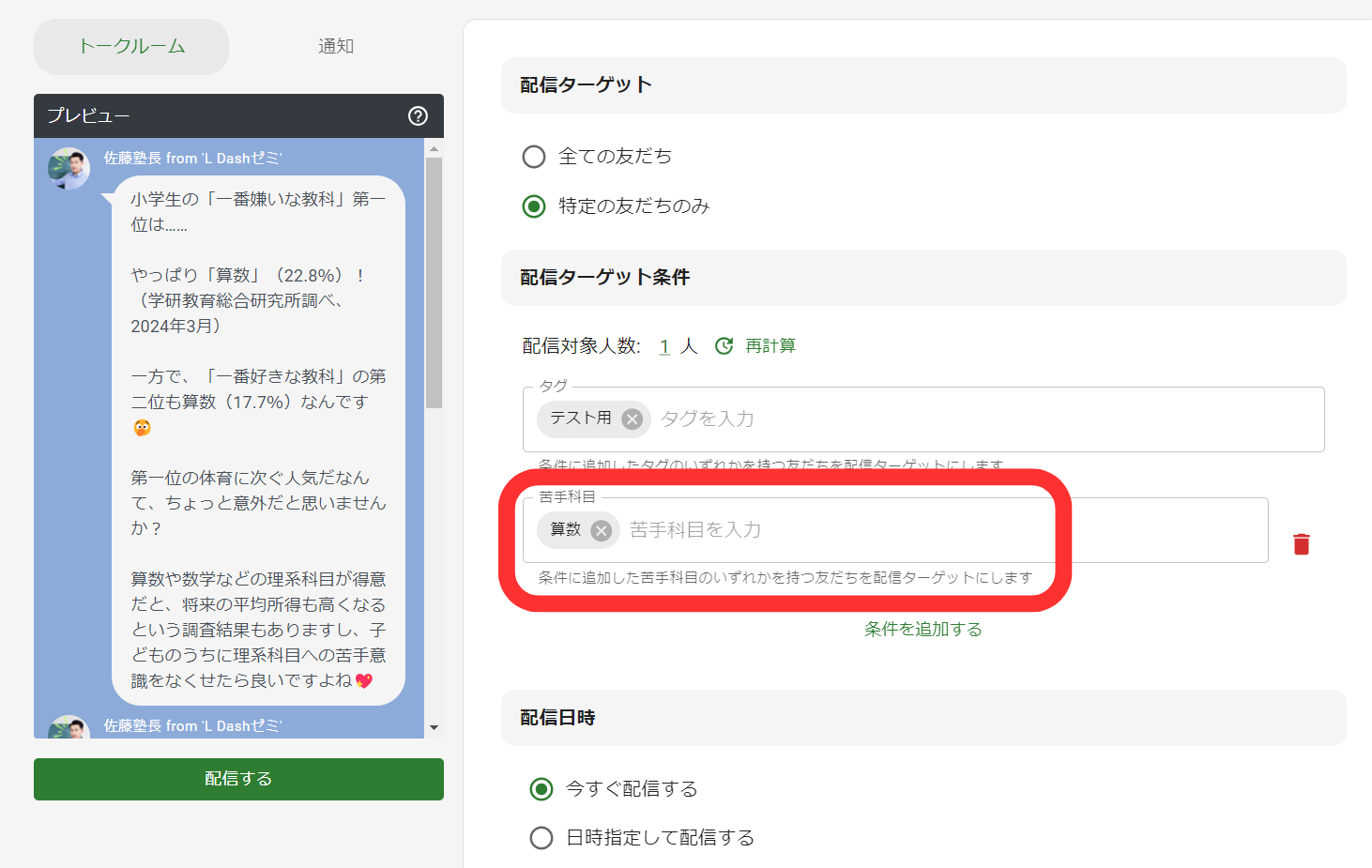Open the 通知 tab
This screenshot has height=868, width=1372.
click(x=336, y=46)
